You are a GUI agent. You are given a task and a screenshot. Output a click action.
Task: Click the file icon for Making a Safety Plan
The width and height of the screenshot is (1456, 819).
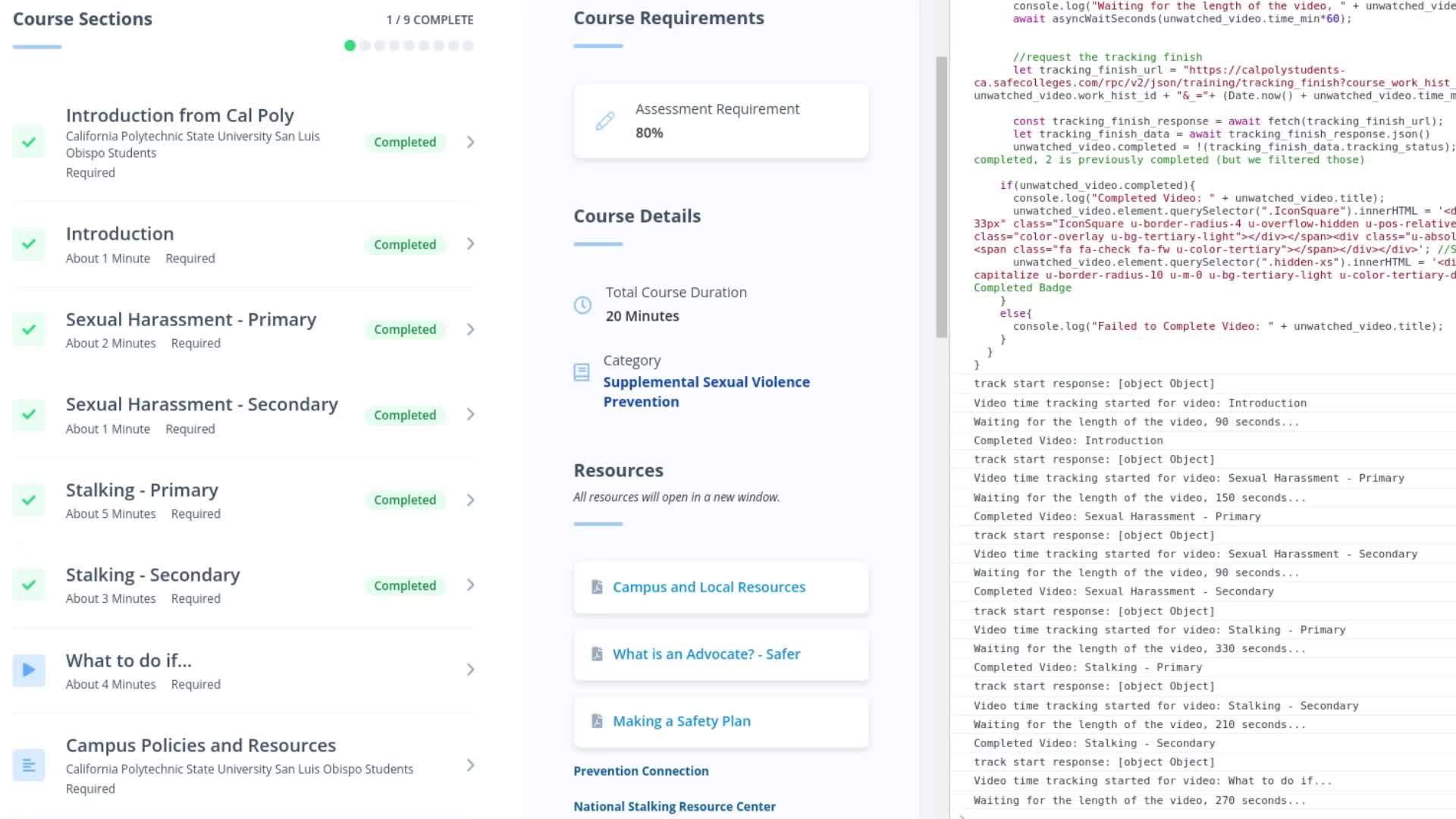[x=598, y=721]
